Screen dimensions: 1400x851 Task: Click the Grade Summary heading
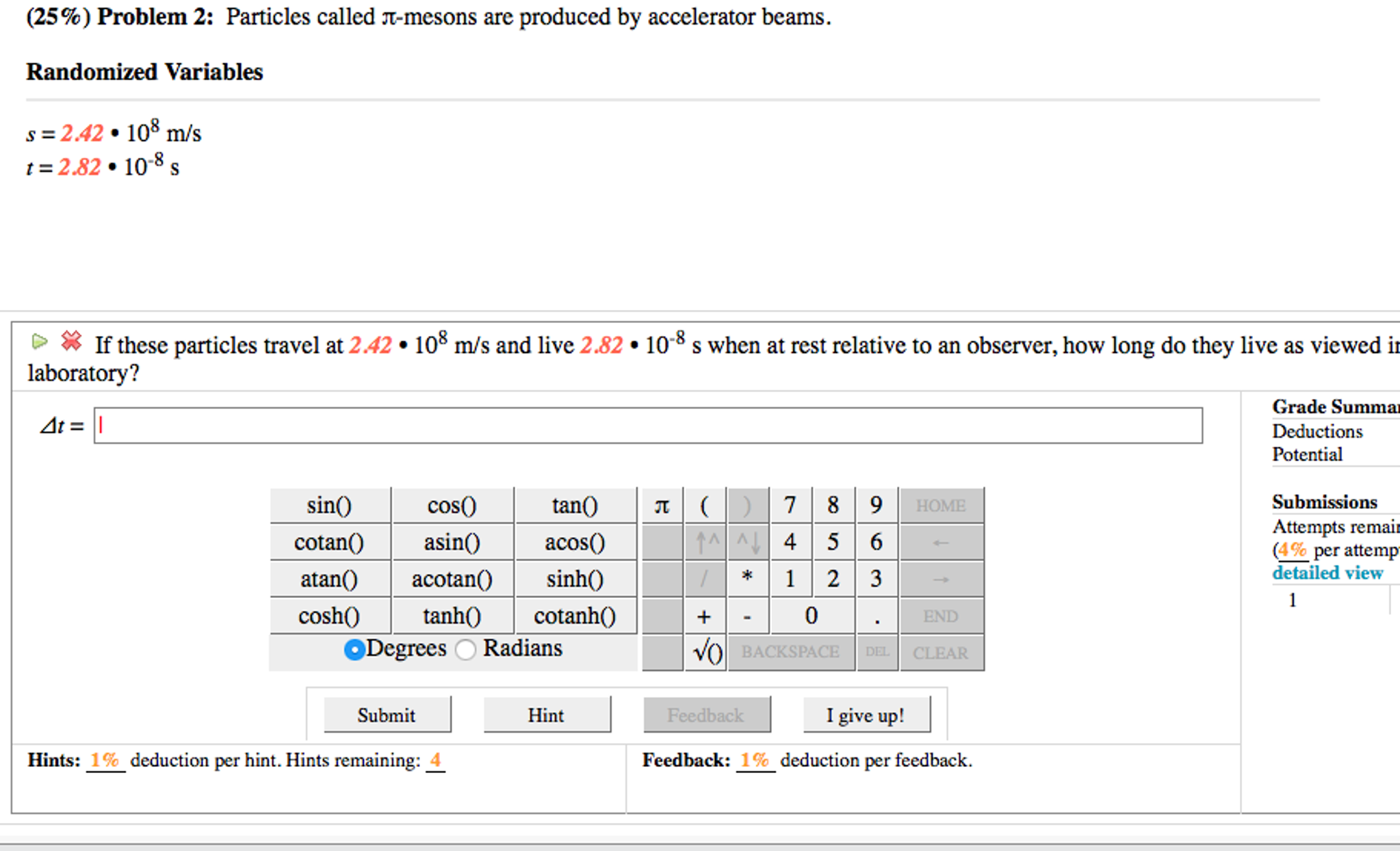coord(1336,407)
